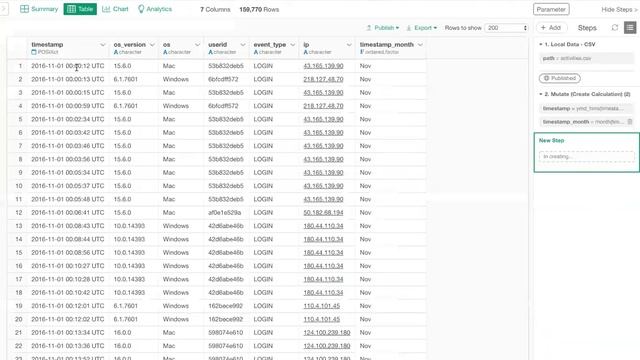
Task: Select timestamp cell 2016-11-01 00:00:13 UTC
Action: pyautogui.click(x=68, y=79)
